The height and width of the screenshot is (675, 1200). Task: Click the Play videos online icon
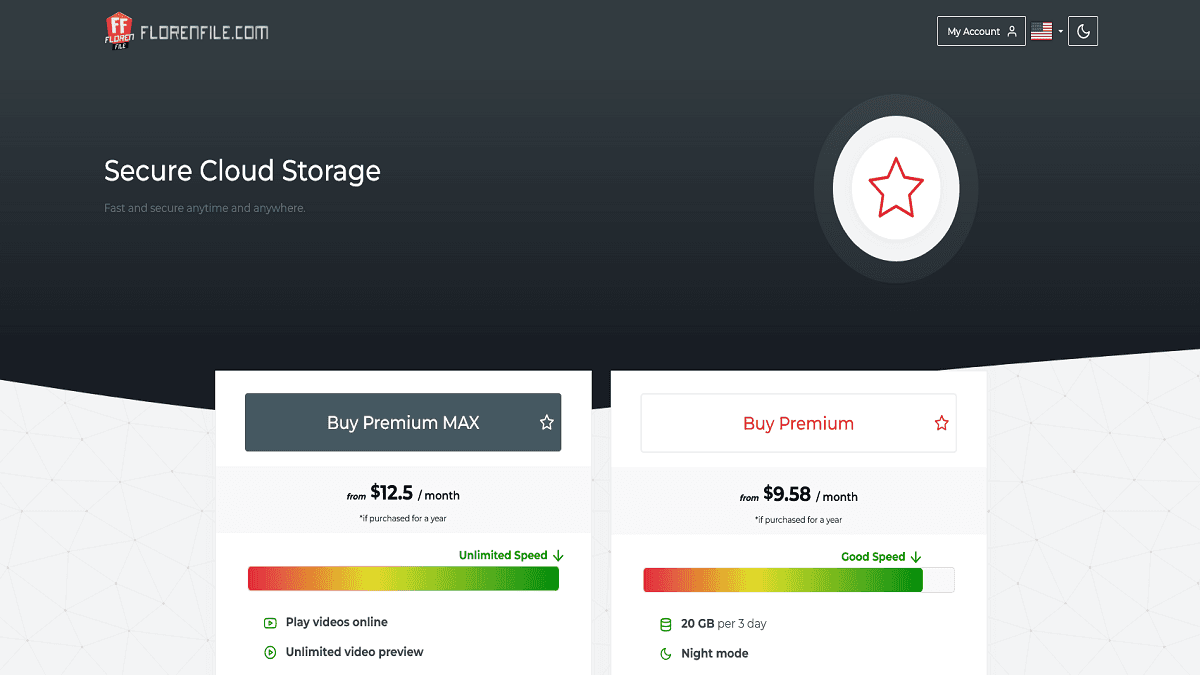click(x=270, y=622)
